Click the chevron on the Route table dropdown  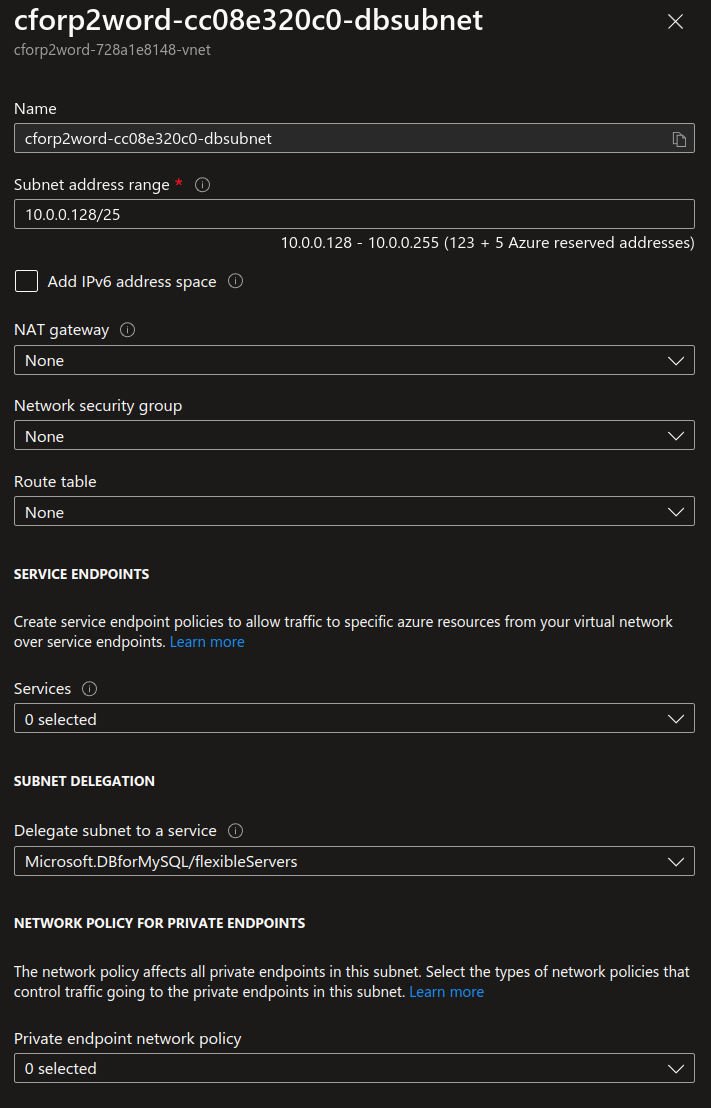click(x=677, y=511)
